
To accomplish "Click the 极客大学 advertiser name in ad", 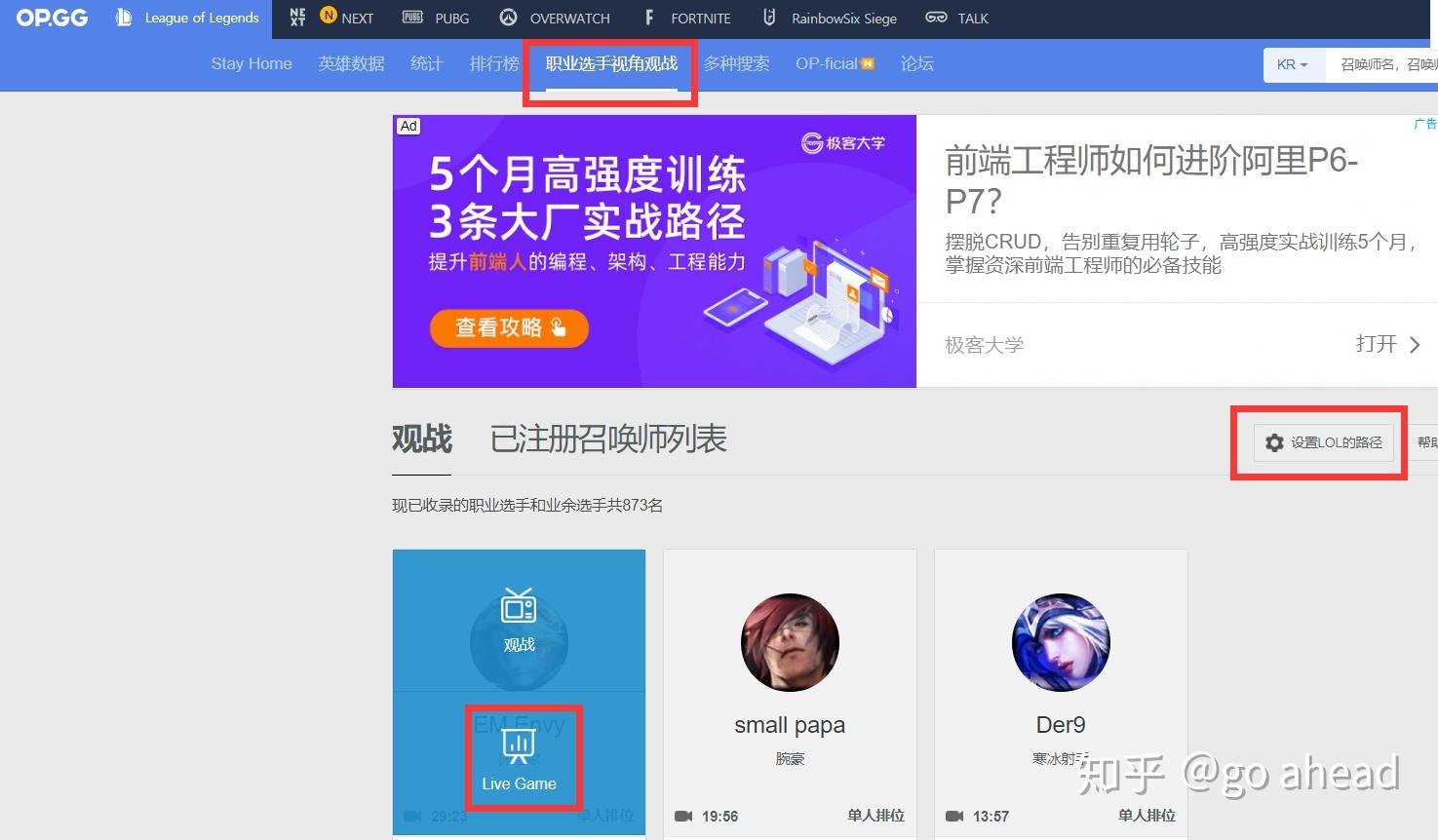I will point(984,345).
